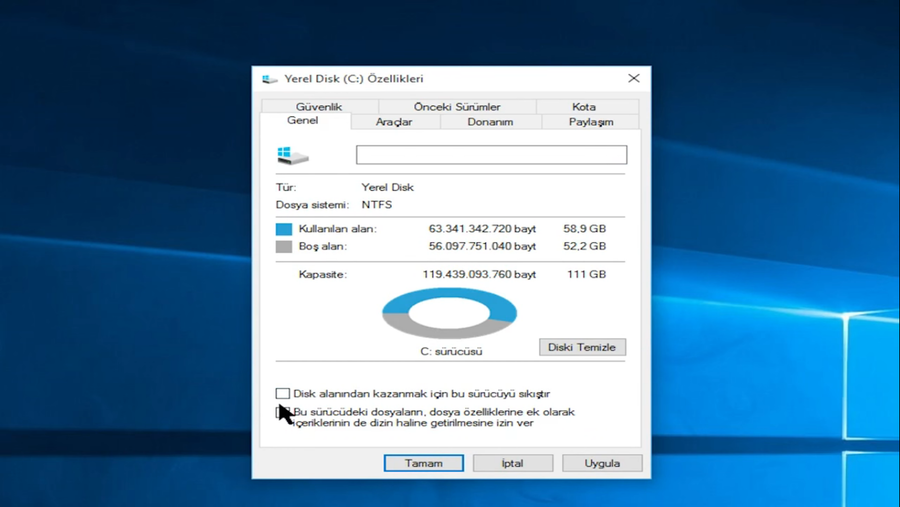The width and height of the screenshot is (900, 507).
Task: Open the Araçlar tab
Action: (394, 122)
